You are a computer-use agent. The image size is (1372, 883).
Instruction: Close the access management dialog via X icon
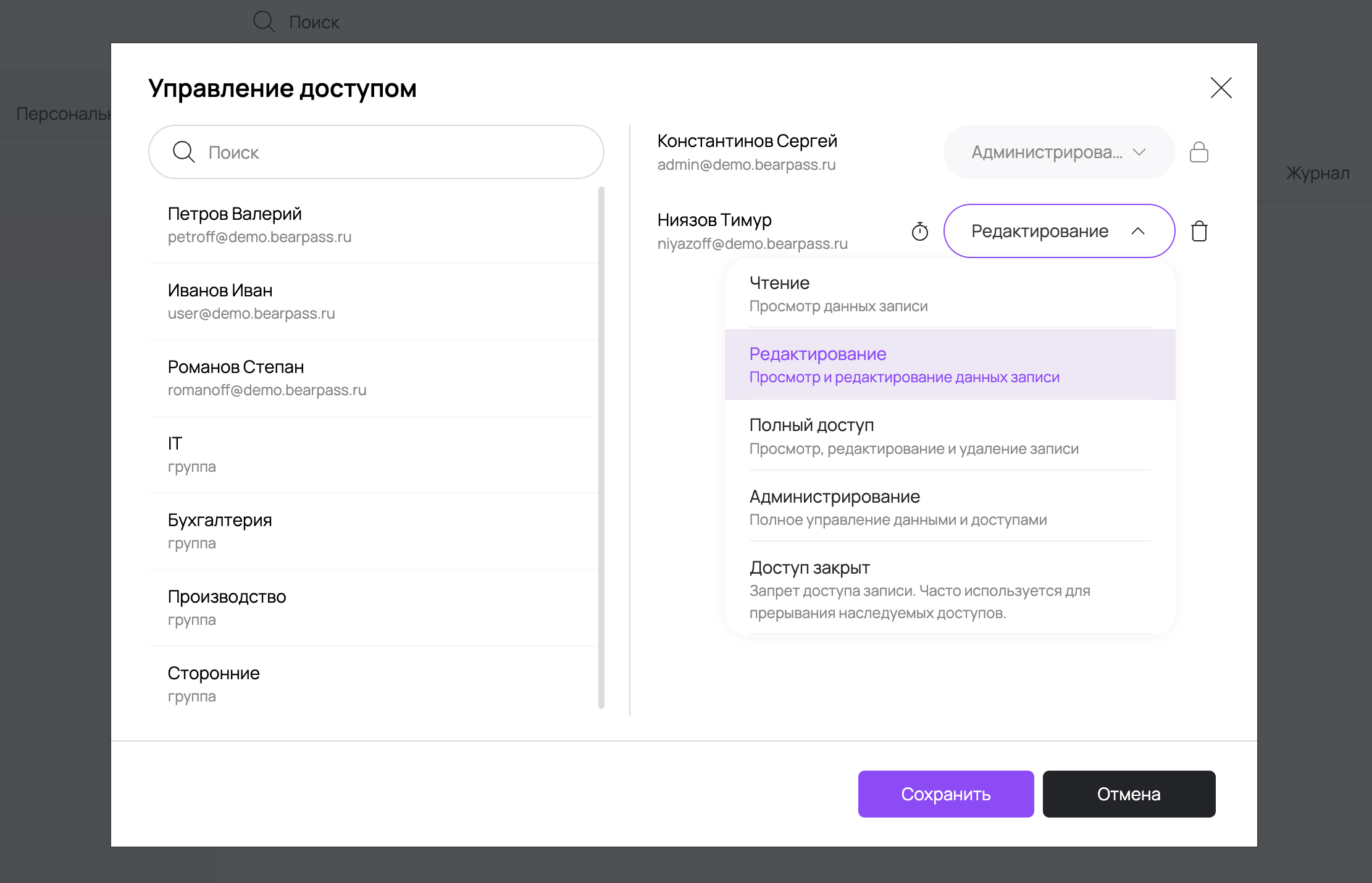[1221, 88]
